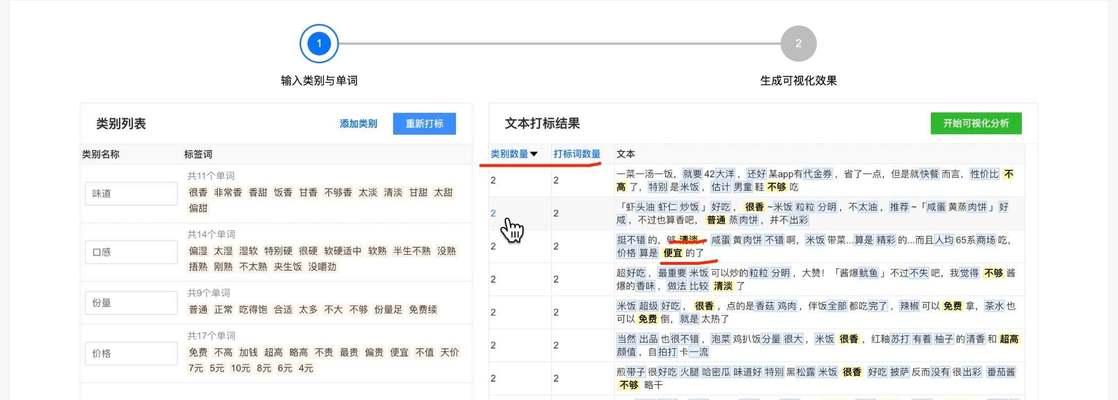Focus the 口感 category name field
1118x400 pixels.
click(x=131, y=252)
